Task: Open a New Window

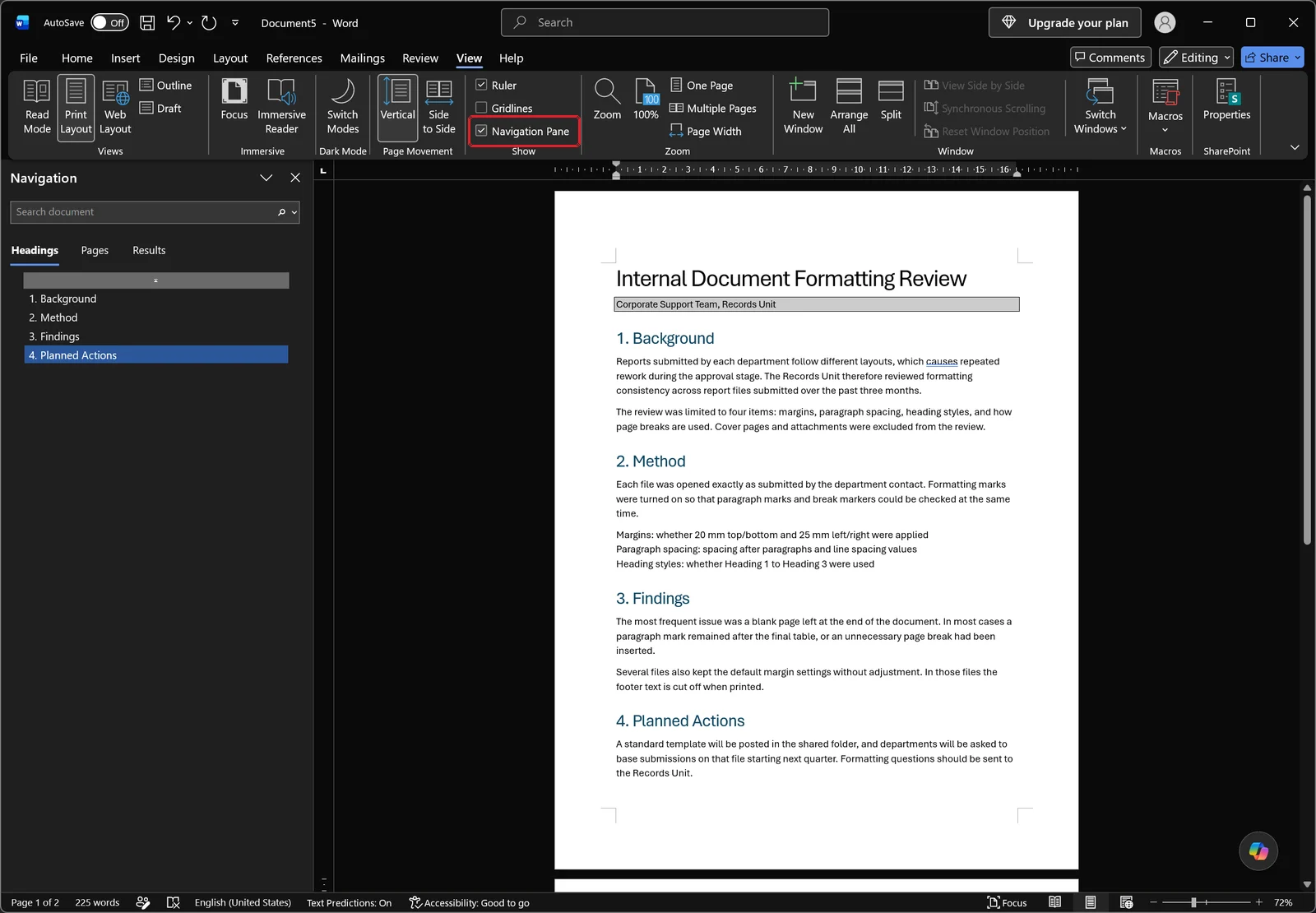Action: tap(803, 107)
